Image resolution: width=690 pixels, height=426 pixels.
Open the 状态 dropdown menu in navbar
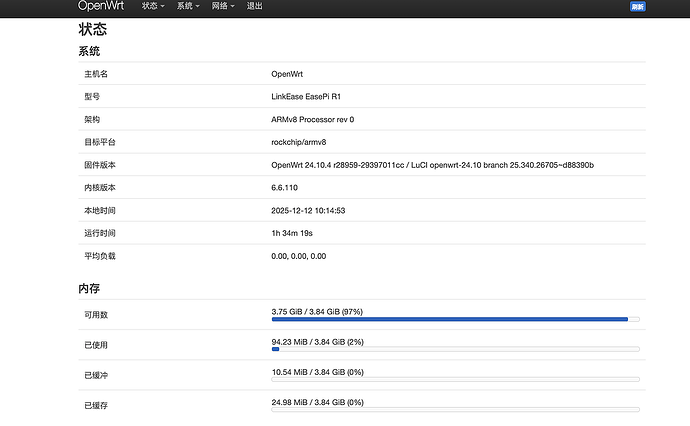point(153,6)
